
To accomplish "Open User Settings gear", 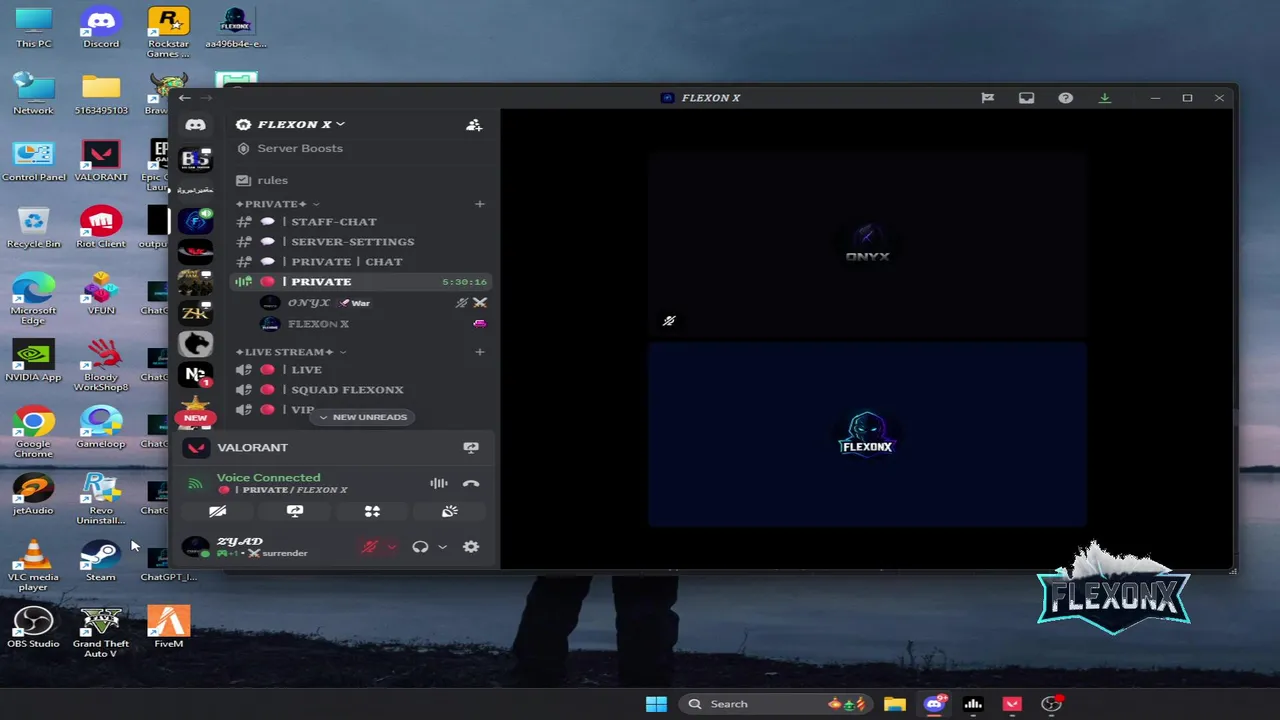I will pyautogui.click(x=471, y=547).
